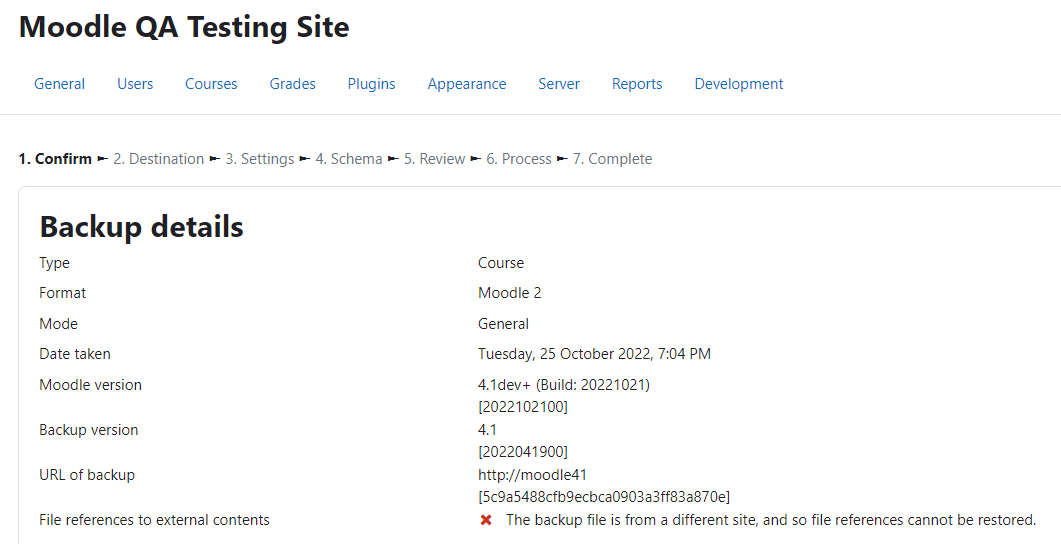Click the '4.1' backup version value
The width and height of the screenshot is (1061, 544).
(x=487, y=430)
